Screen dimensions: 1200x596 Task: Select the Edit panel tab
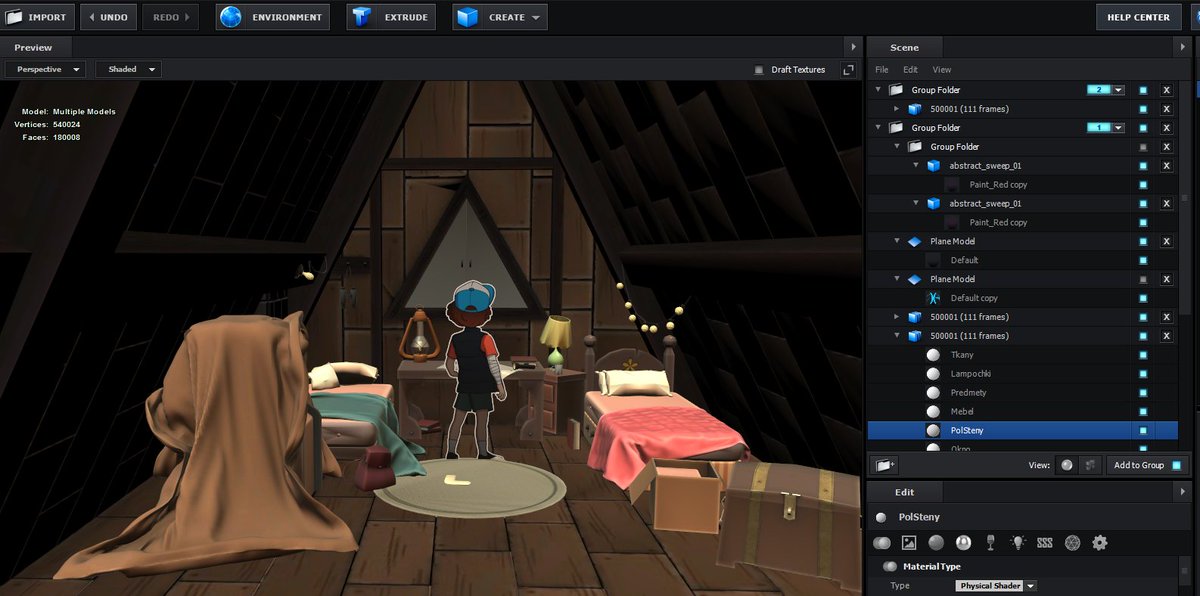(904, 492)
